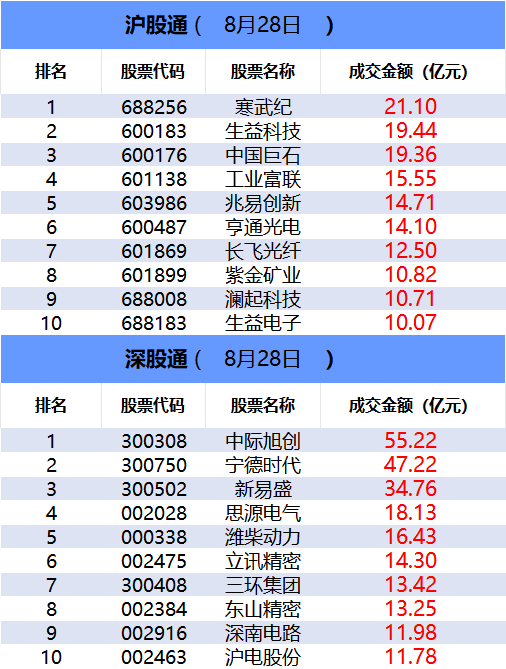Select stock name 深南电路
The width and height of the screenshot is (506, 669).
(x=263, y=633)
